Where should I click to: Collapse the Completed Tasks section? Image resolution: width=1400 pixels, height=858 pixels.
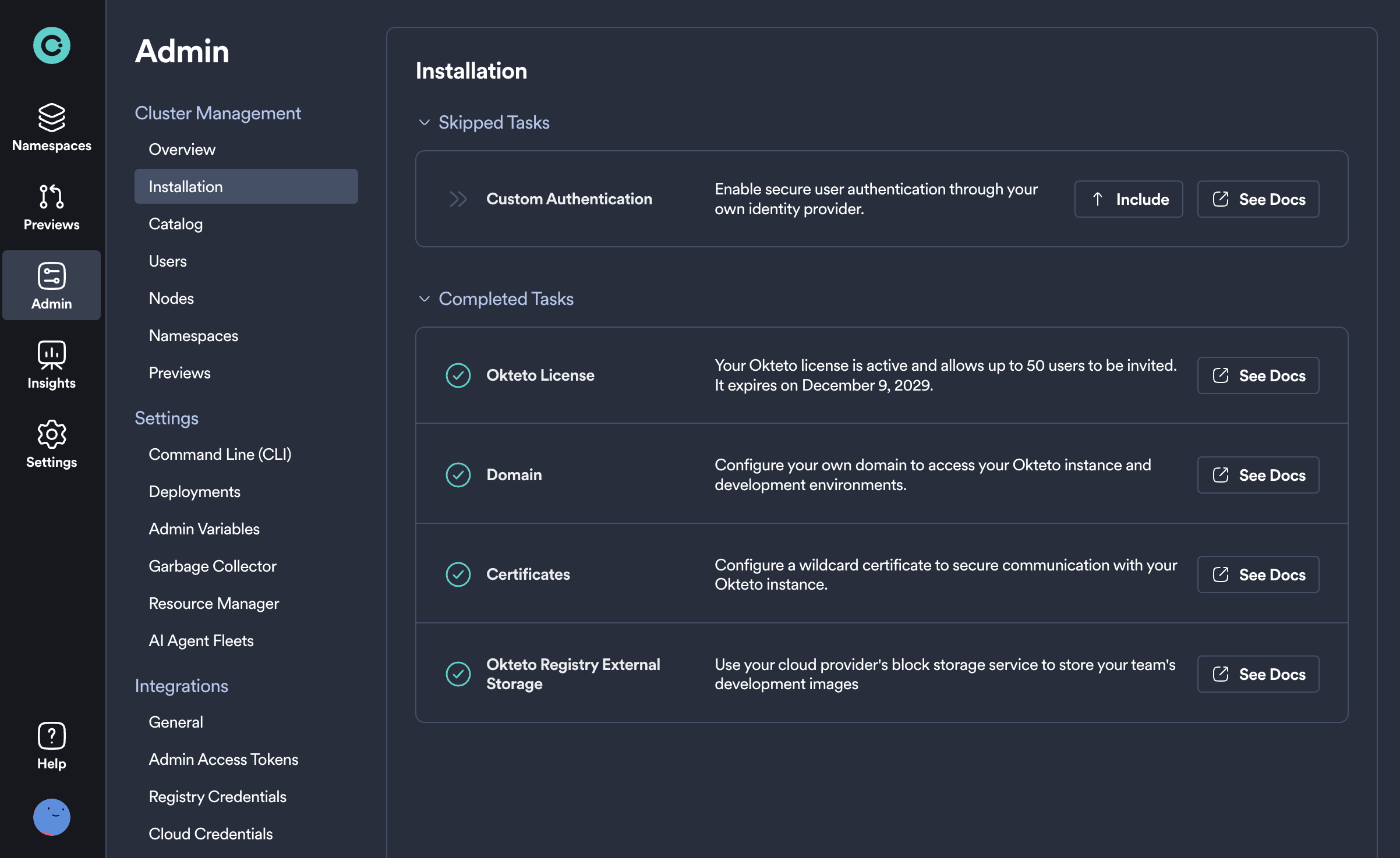click(425, 299)
